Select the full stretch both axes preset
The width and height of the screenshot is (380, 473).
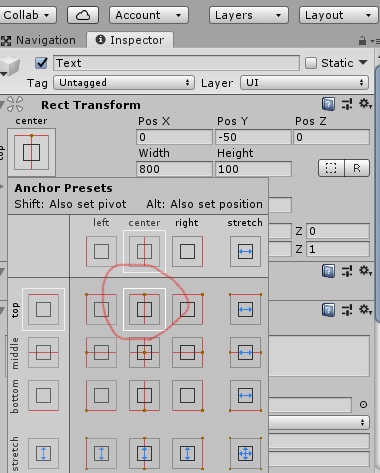(x=245, y=453)
